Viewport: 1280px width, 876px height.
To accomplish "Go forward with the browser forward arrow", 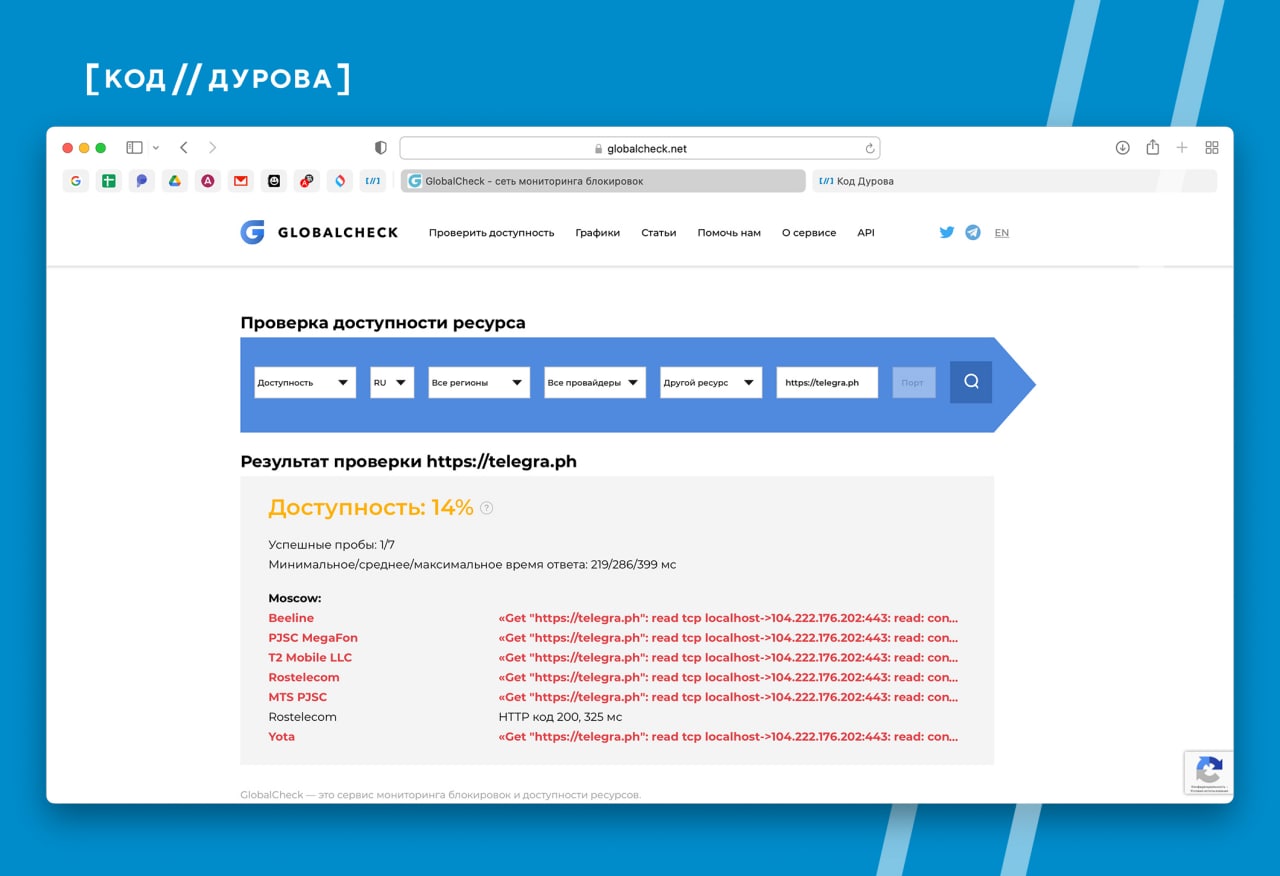I will click(x=212, y=148).
